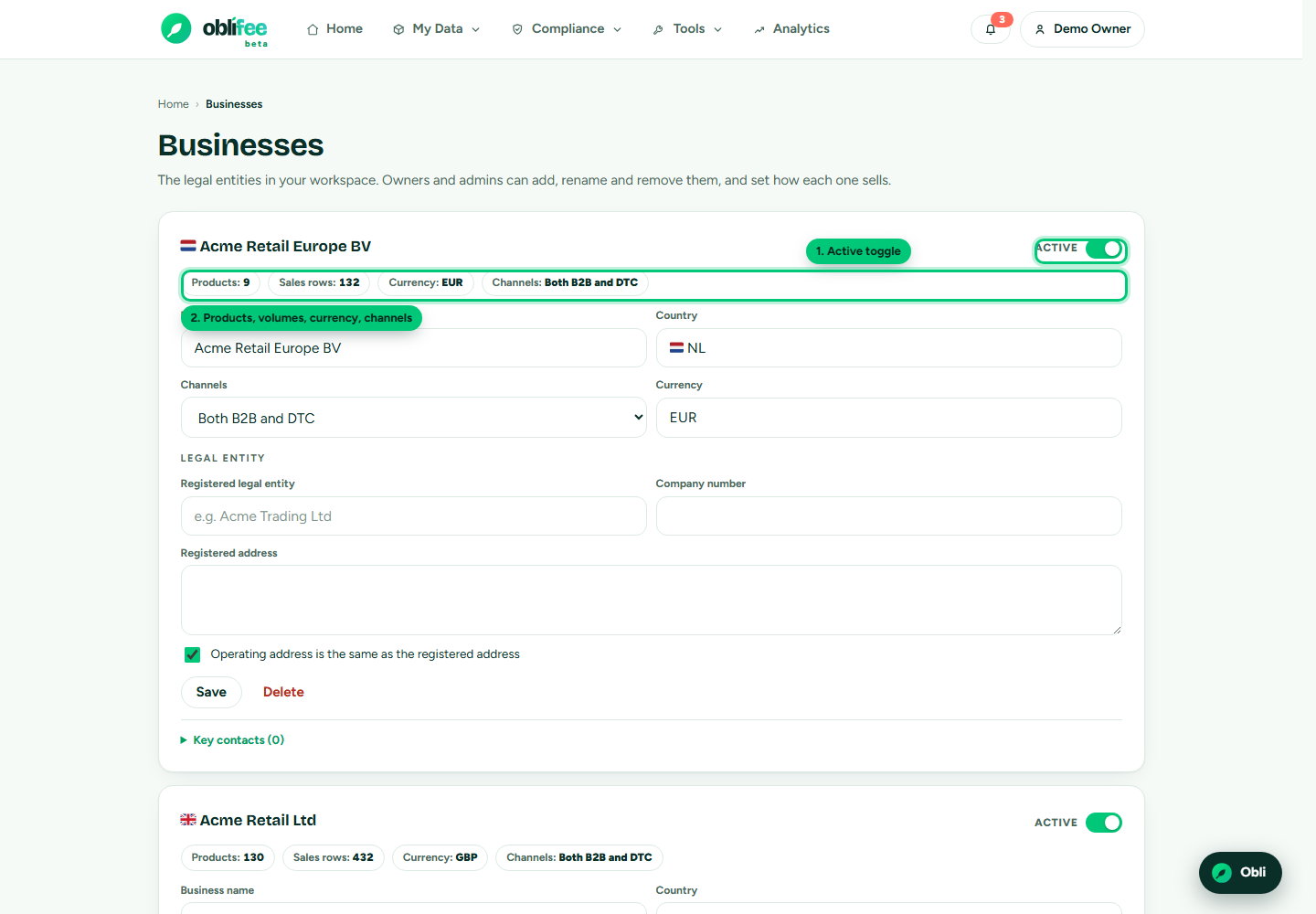Toggle Active switch for Acme Retail Europe BV
Screen dimensions: 1316x914
(1104, 249)
